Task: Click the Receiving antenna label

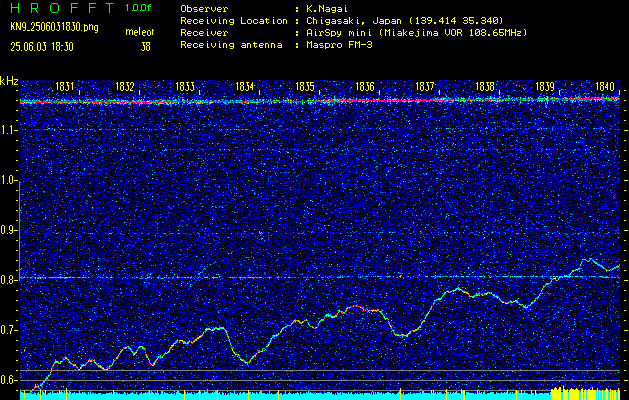Action: point(231,45)
